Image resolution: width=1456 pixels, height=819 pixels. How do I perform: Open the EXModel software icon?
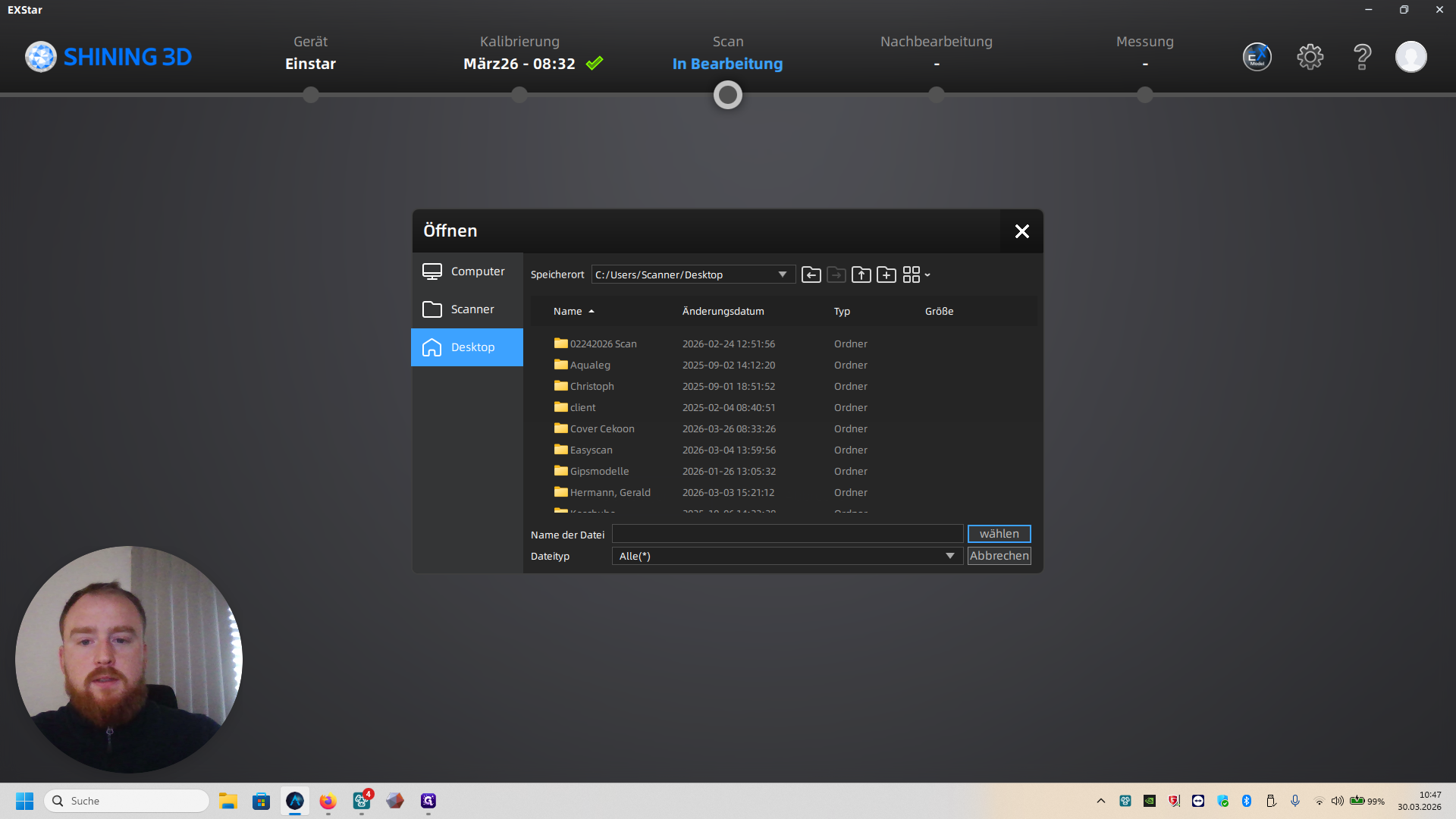[x=1257, y=57]
